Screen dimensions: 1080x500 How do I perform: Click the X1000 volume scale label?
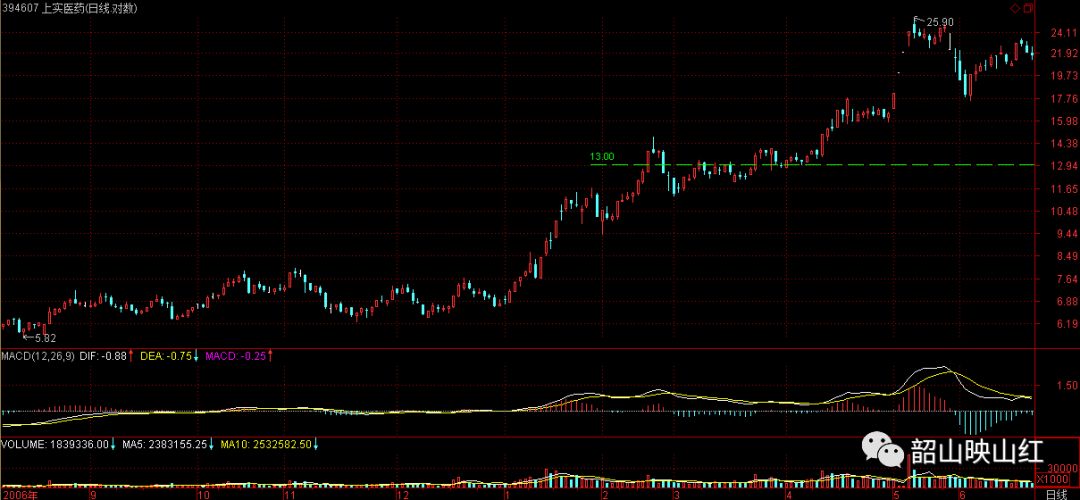1053,479
